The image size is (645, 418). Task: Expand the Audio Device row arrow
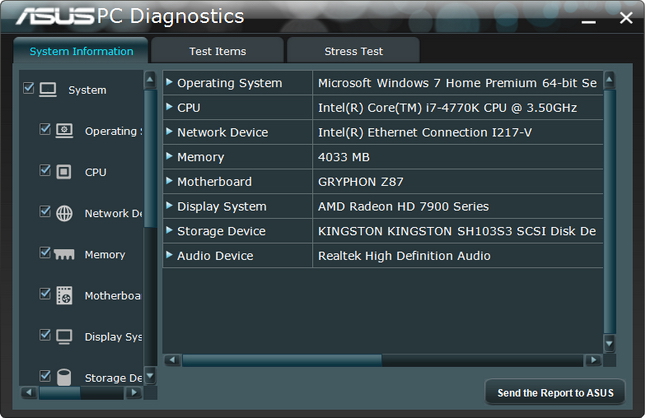coord(169,255)
